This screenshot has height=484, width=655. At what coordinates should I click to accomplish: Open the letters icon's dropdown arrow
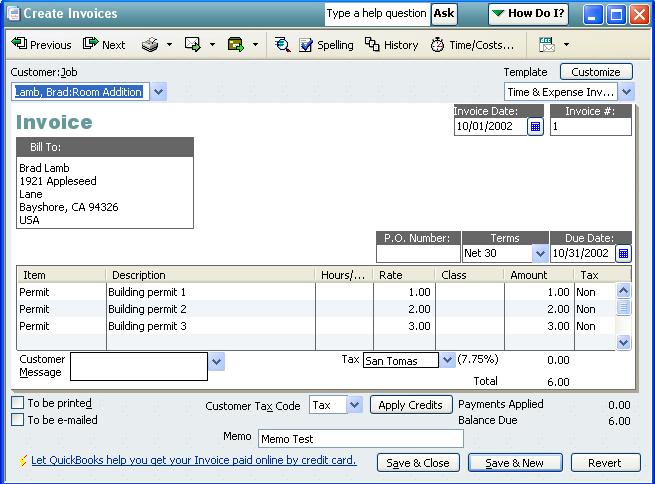(x=566, y=44)
